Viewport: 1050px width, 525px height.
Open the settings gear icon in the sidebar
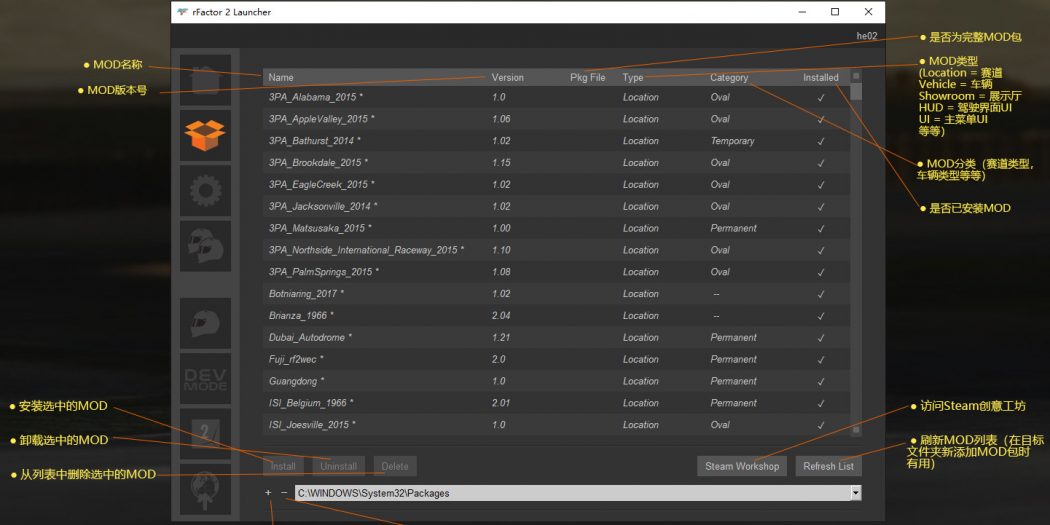pos(206,191)
